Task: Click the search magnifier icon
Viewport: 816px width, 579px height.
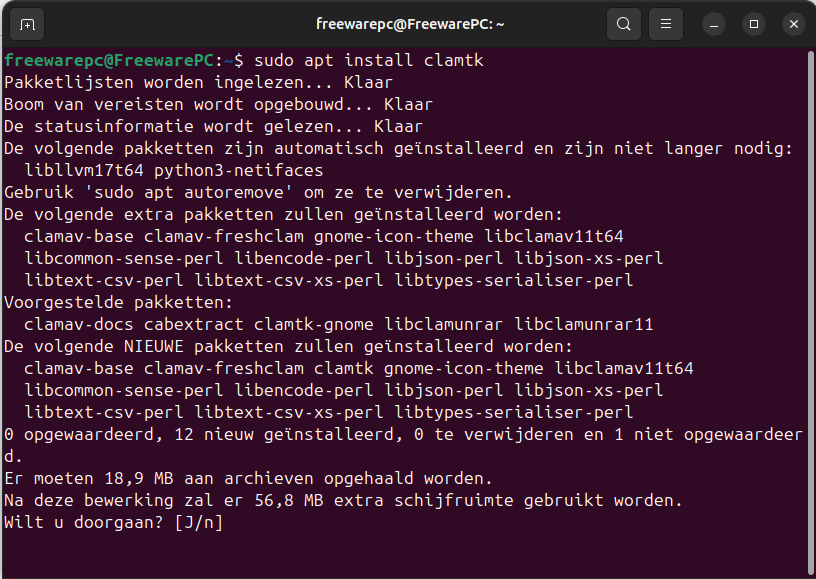Action: [x=624, y=24]
